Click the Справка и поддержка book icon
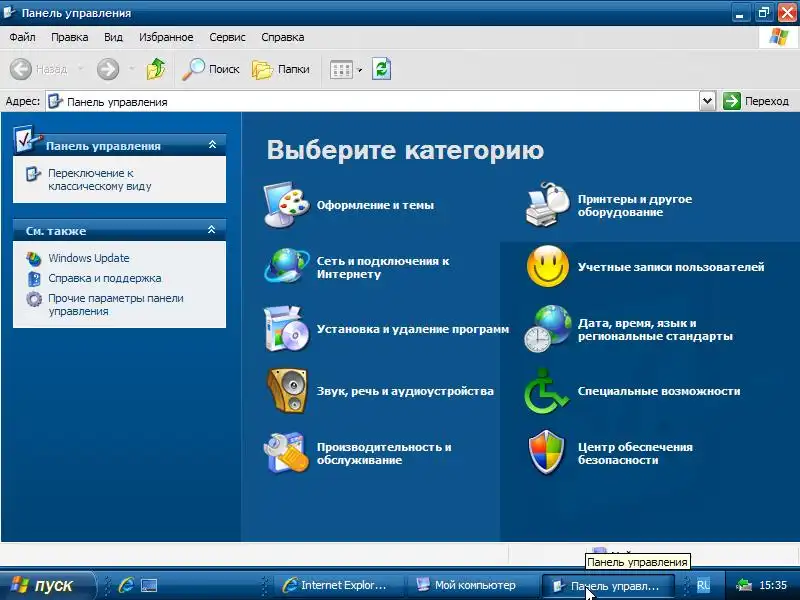Screen dimensions: 800x600 (34, 279)
